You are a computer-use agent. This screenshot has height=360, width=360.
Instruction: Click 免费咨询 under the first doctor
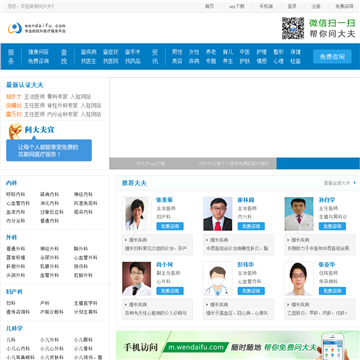coord(170,226)
